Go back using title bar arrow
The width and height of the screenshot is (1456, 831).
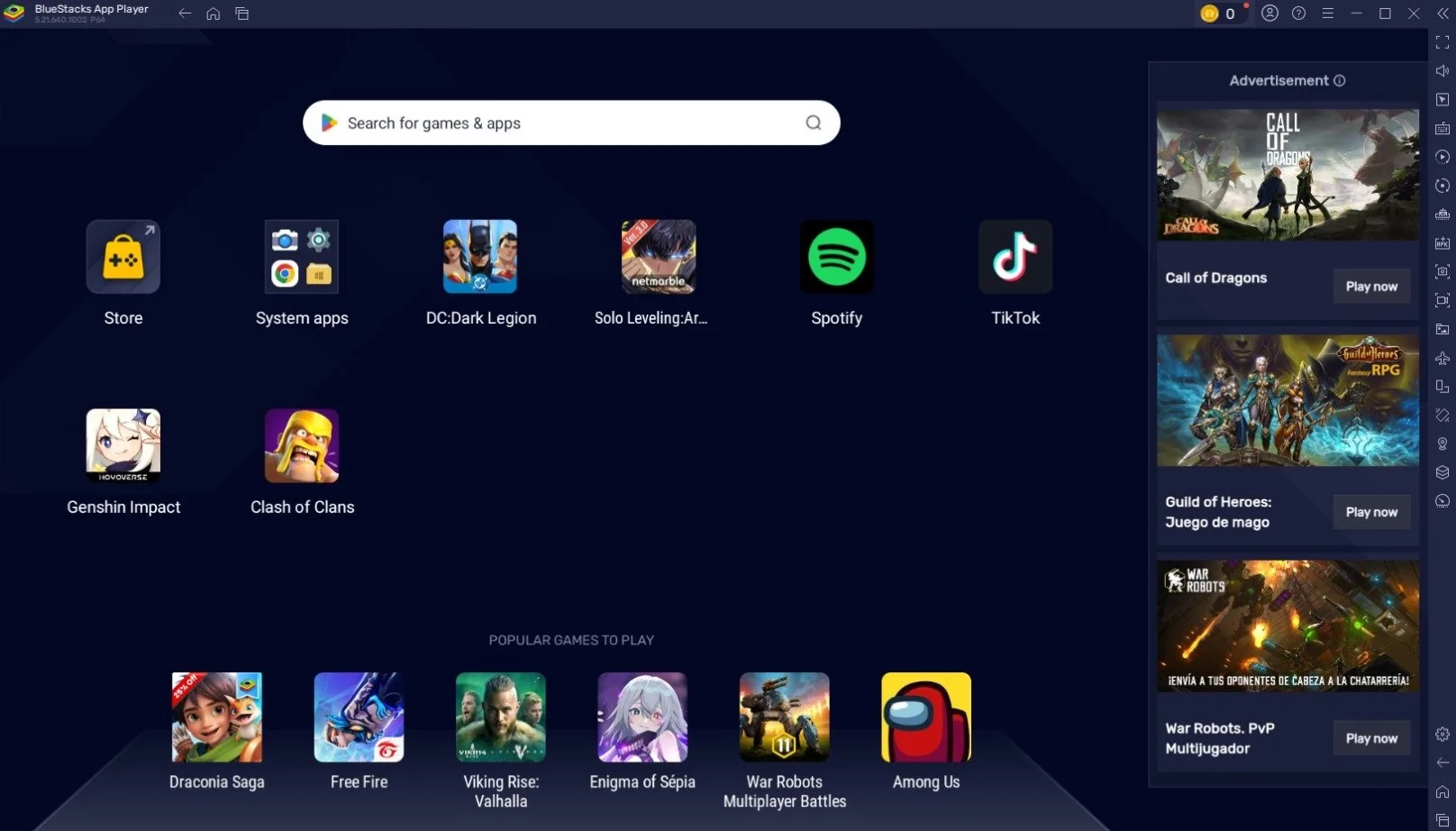click(185, 14)
